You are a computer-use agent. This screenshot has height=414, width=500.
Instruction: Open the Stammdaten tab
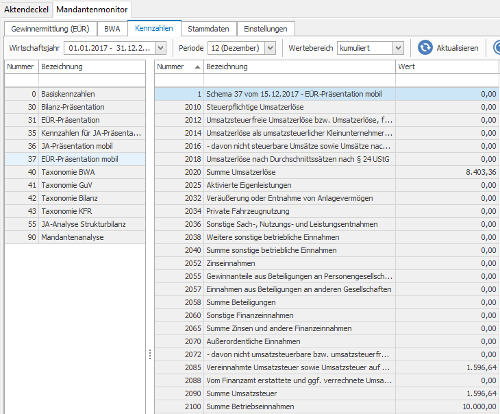point(208,29)
